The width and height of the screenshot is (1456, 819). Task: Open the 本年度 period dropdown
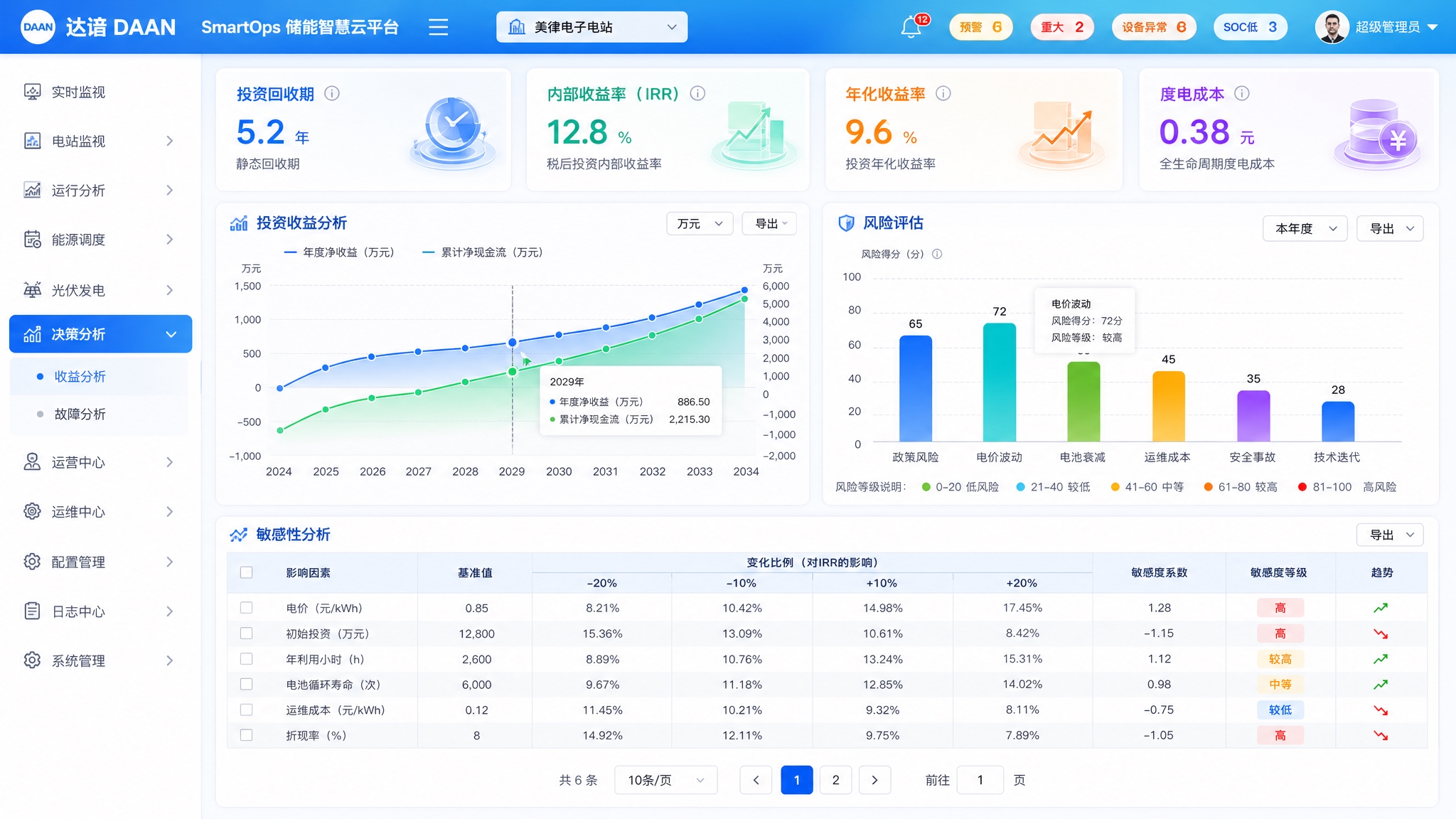[1305, 228]
